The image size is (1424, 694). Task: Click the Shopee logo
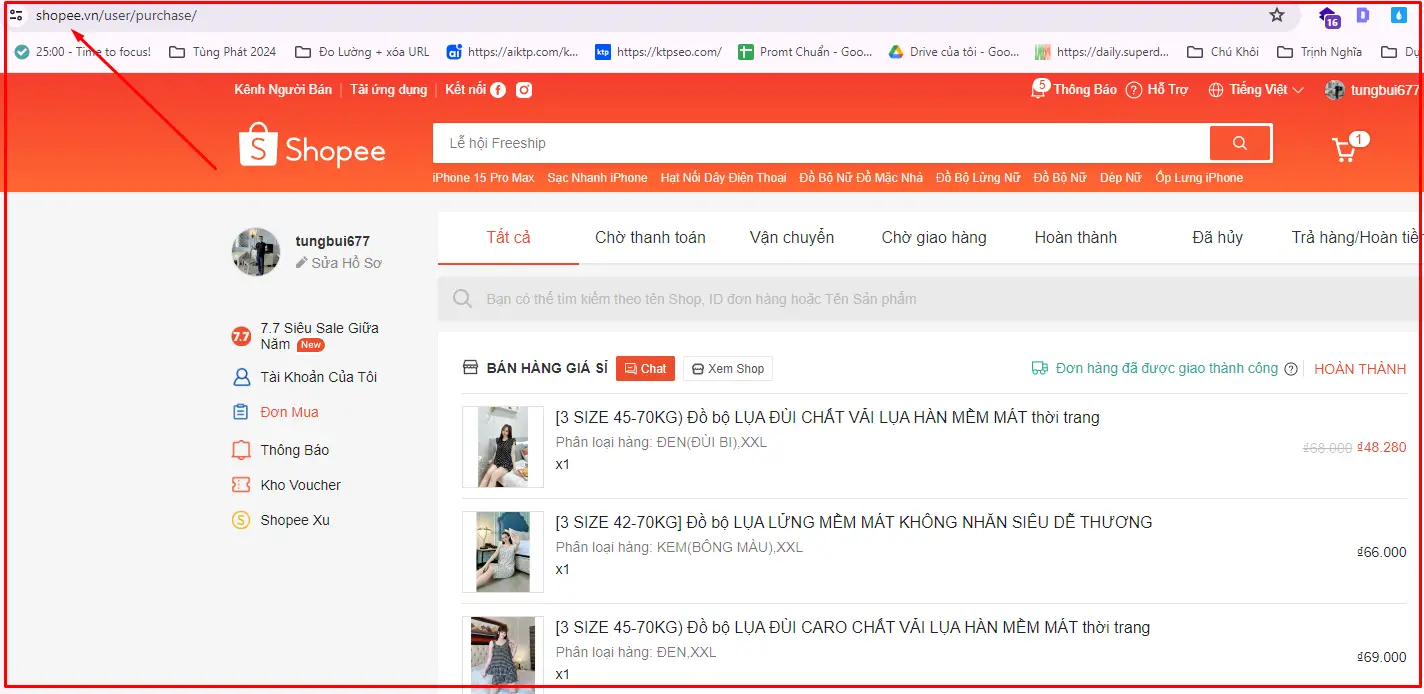click(312, 146)
